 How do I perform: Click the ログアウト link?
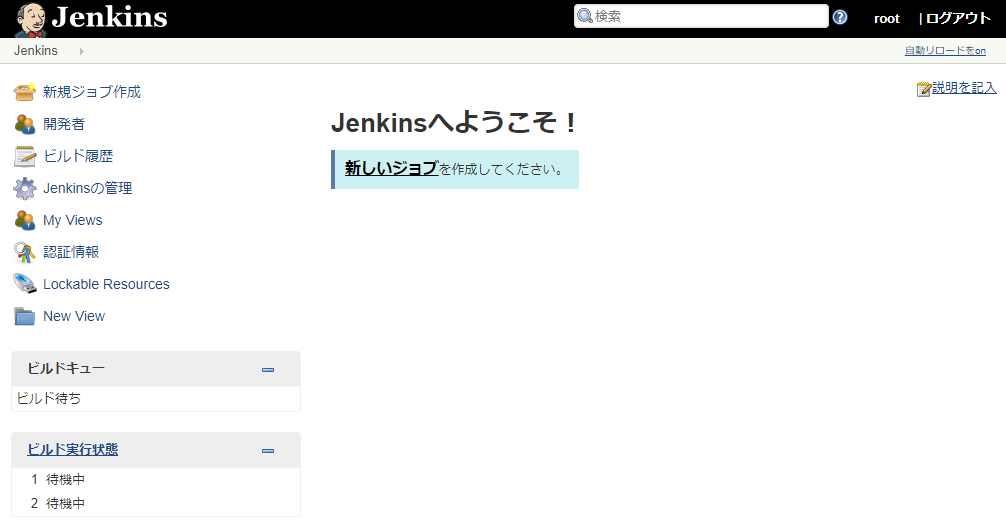959,19
